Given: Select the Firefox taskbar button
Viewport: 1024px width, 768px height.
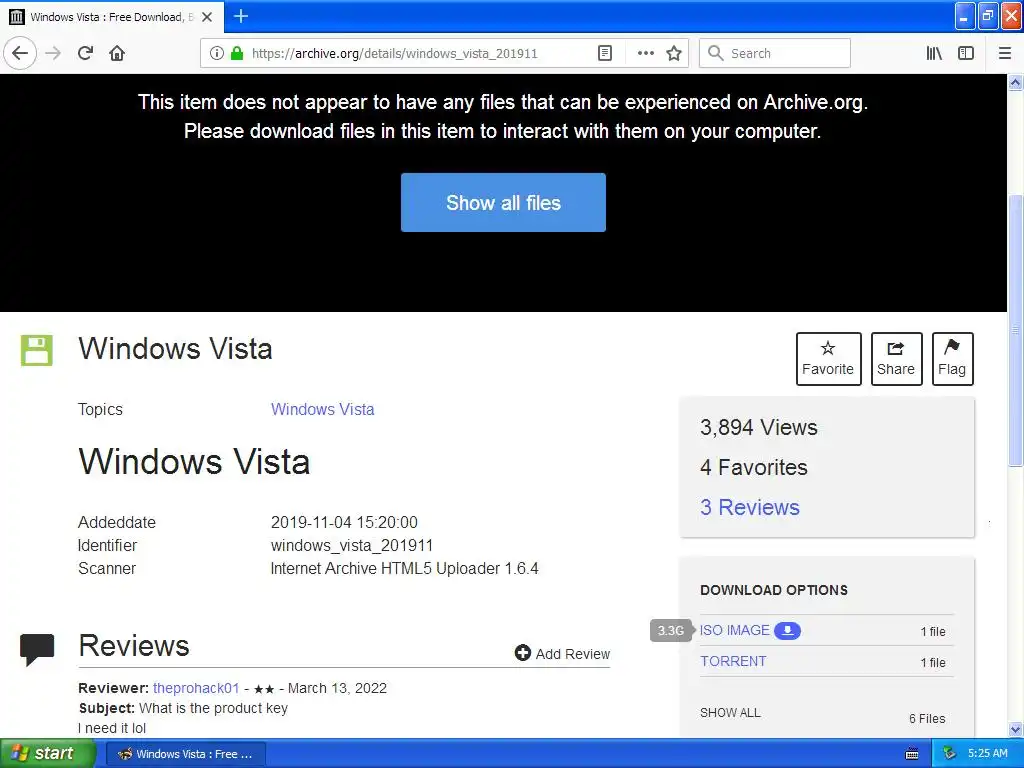Looking at the screenshot, I should (186, 754).
